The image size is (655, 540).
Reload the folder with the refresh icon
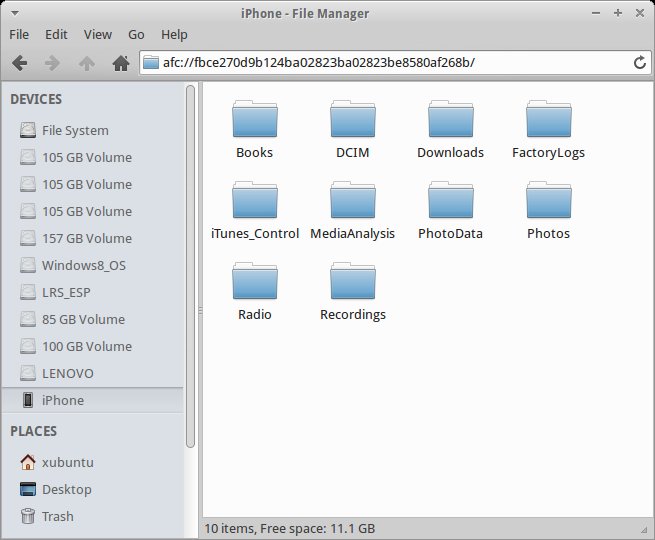(640, 63)
